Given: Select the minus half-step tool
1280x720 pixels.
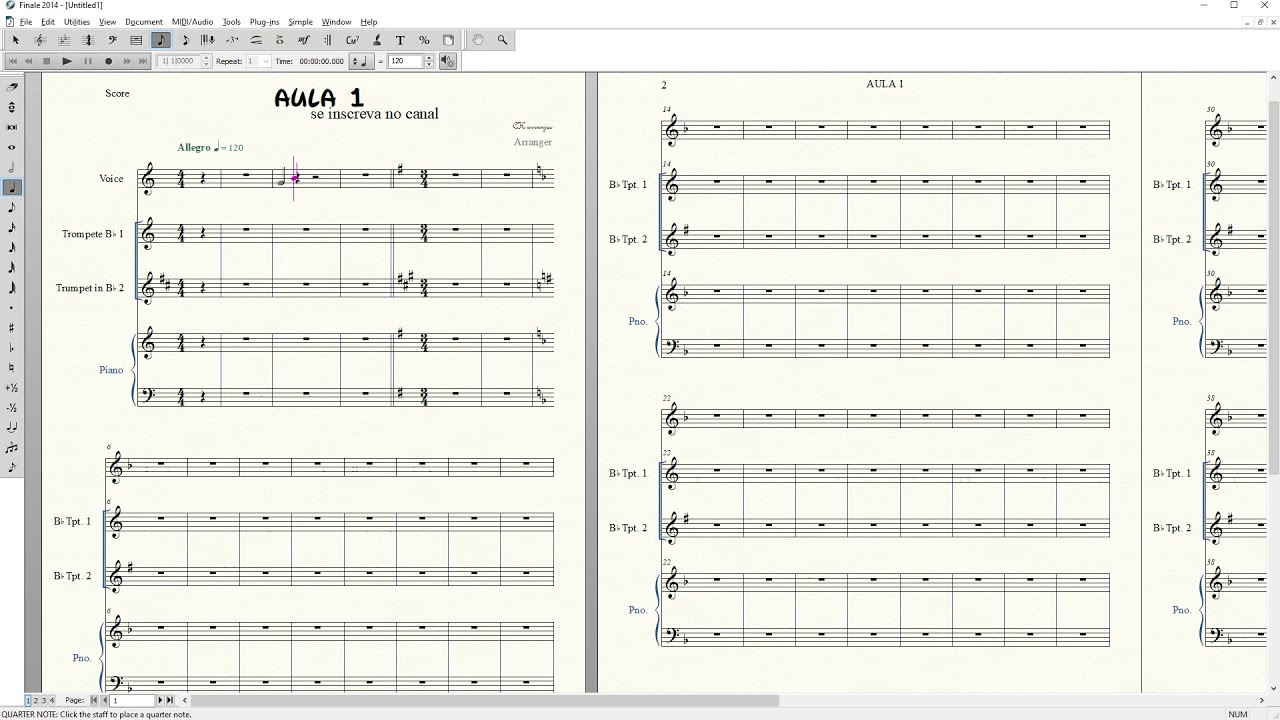Looking at the screenshot, I should (x=12, y=407).
